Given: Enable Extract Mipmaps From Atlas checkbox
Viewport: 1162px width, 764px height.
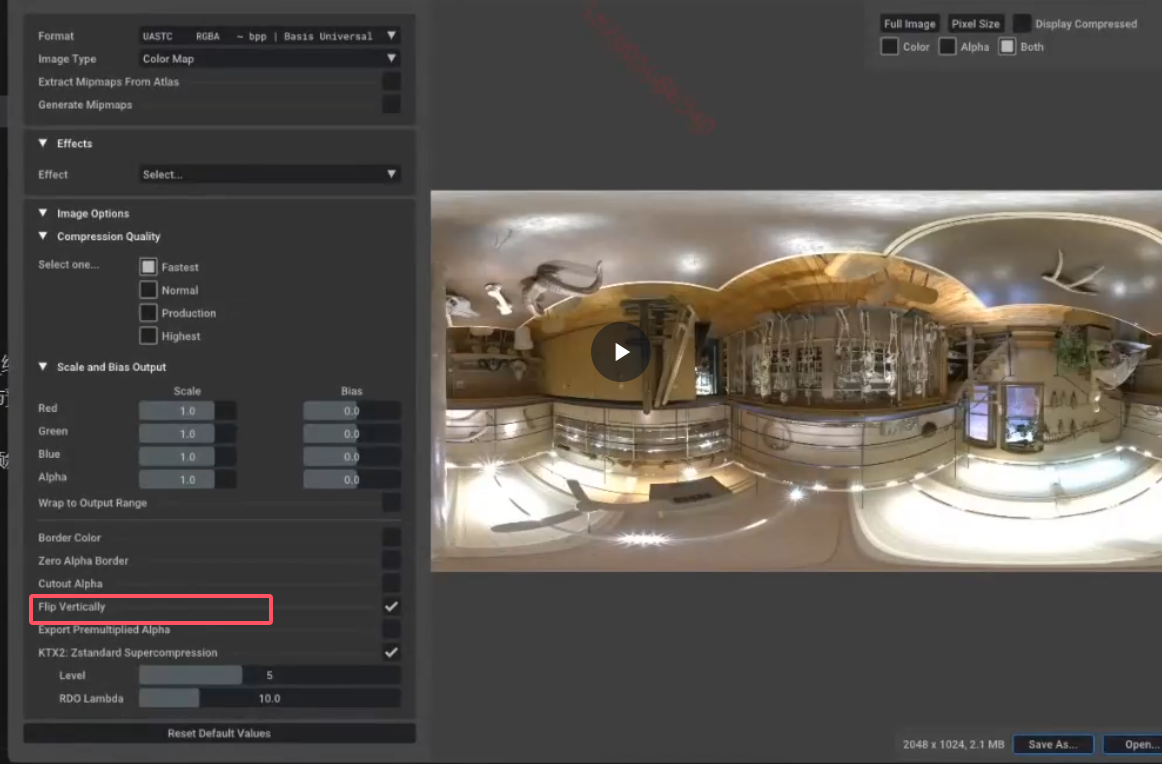Looking at the screenshot, I should pyautogui.click(x=391, y=82).
